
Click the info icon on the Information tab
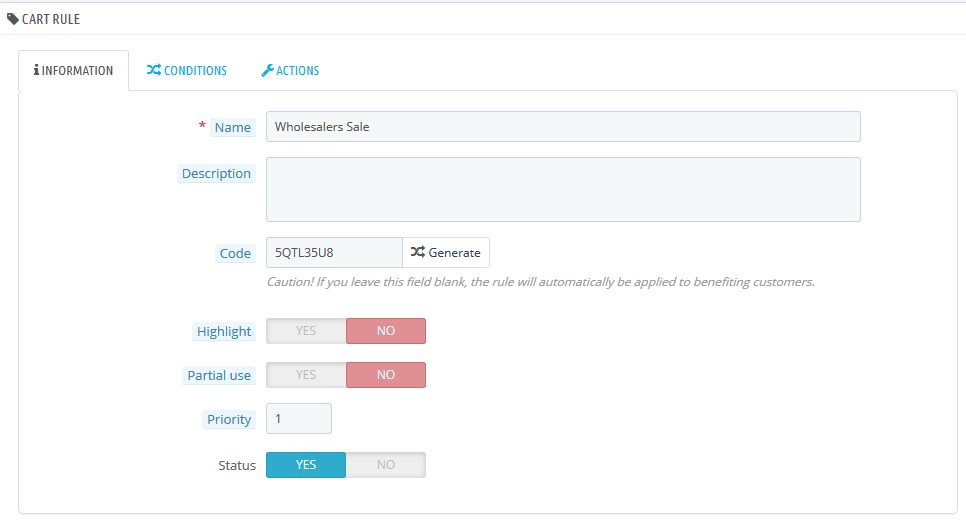[36, 71]
